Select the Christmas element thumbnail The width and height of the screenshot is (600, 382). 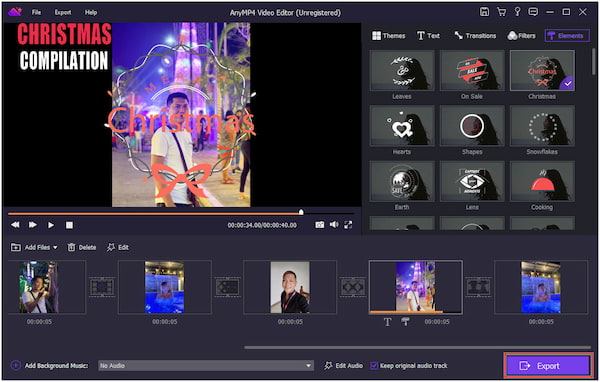pyautogui.click(x=542, y=71)
